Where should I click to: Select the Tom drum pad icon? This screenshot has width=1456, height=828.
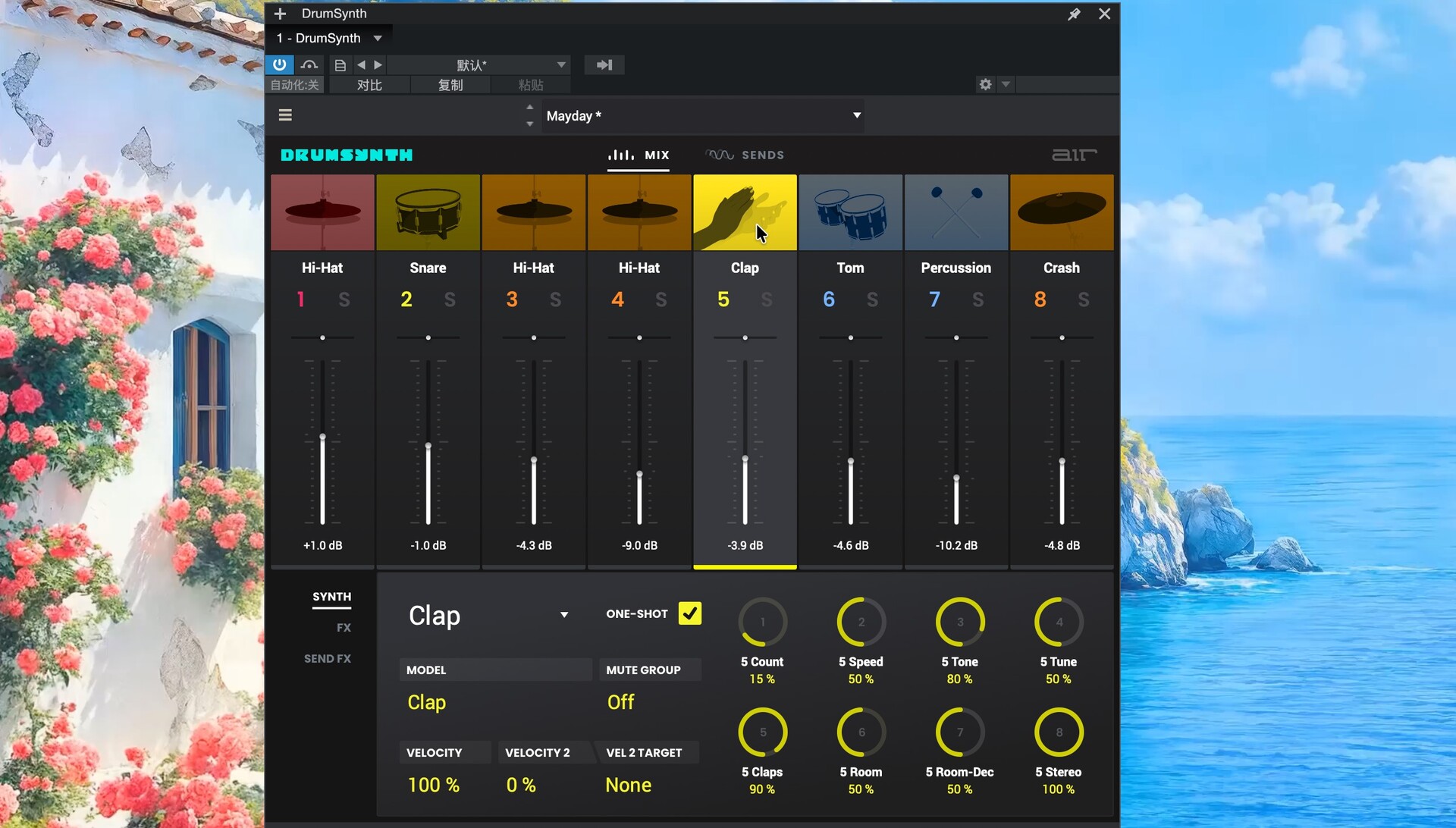tap(850, 212)
